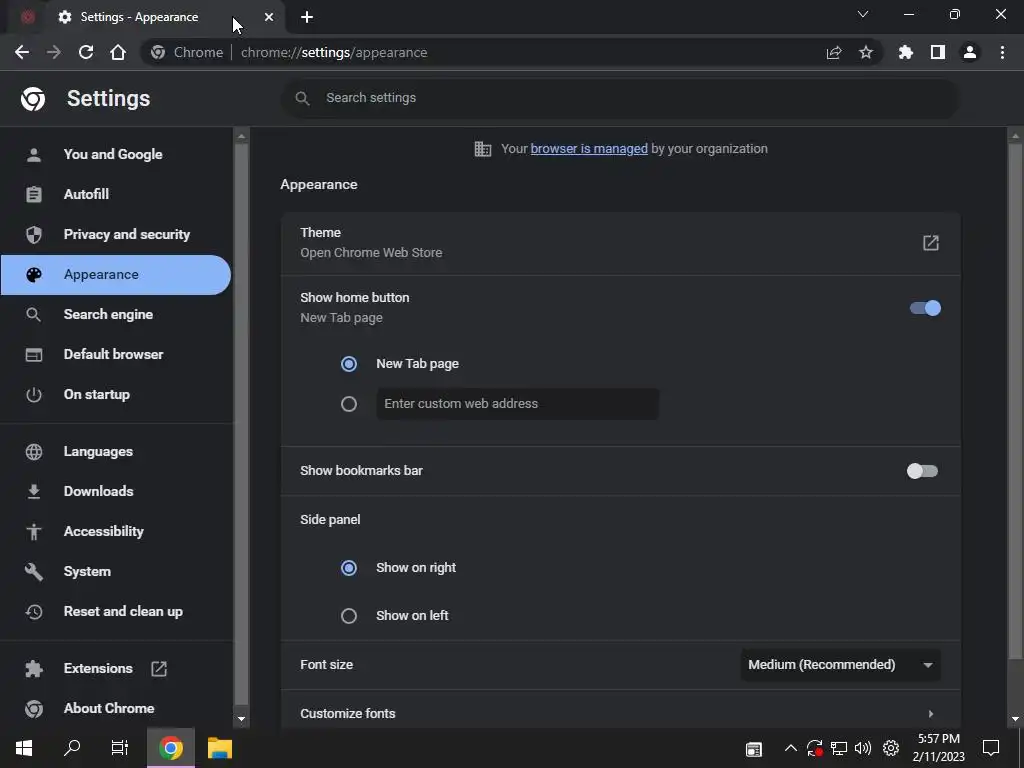Click the settings gear tray icon
Viewport: 1024px width, 768px height.
click(x=891, y=748)
